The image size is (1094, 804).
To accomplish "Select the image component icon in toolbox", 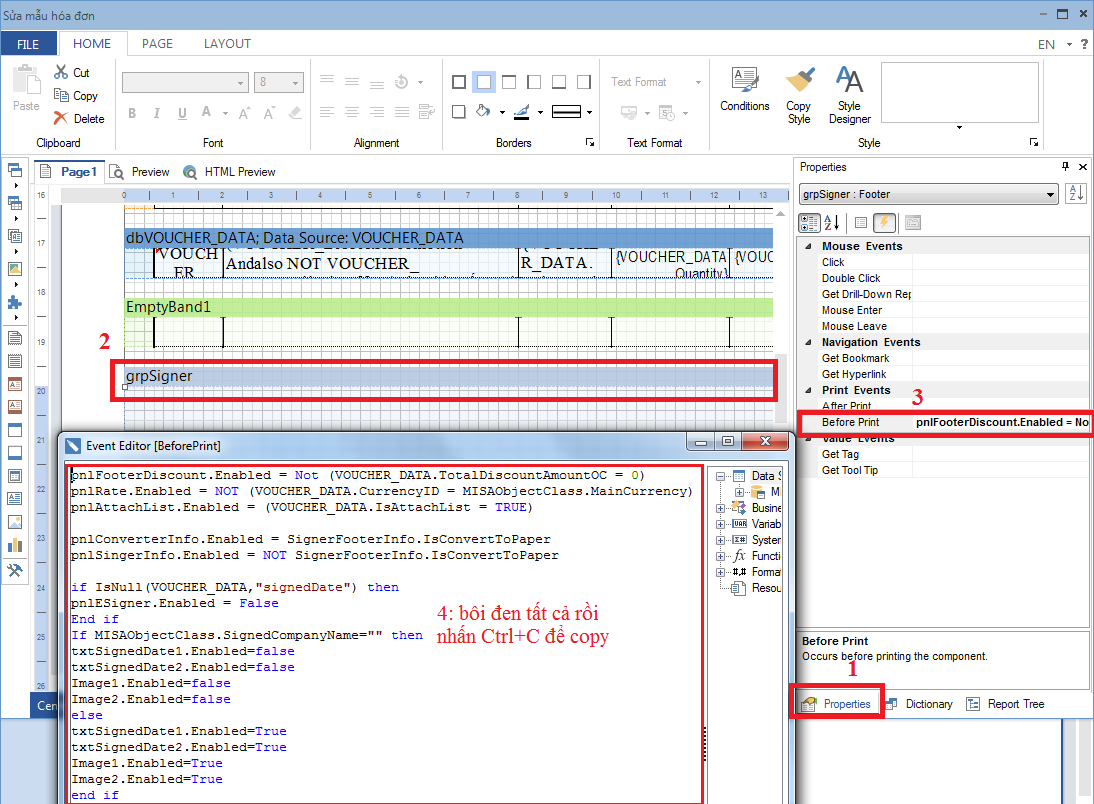I will [15, 522].
